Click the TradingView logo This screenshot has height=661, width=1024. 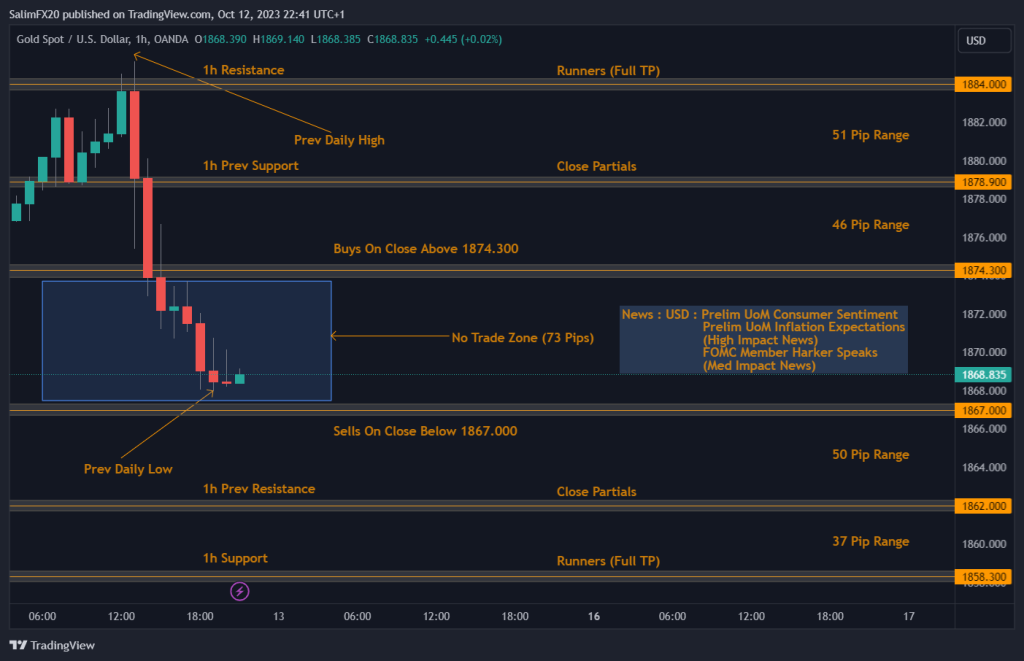point(52,645)
